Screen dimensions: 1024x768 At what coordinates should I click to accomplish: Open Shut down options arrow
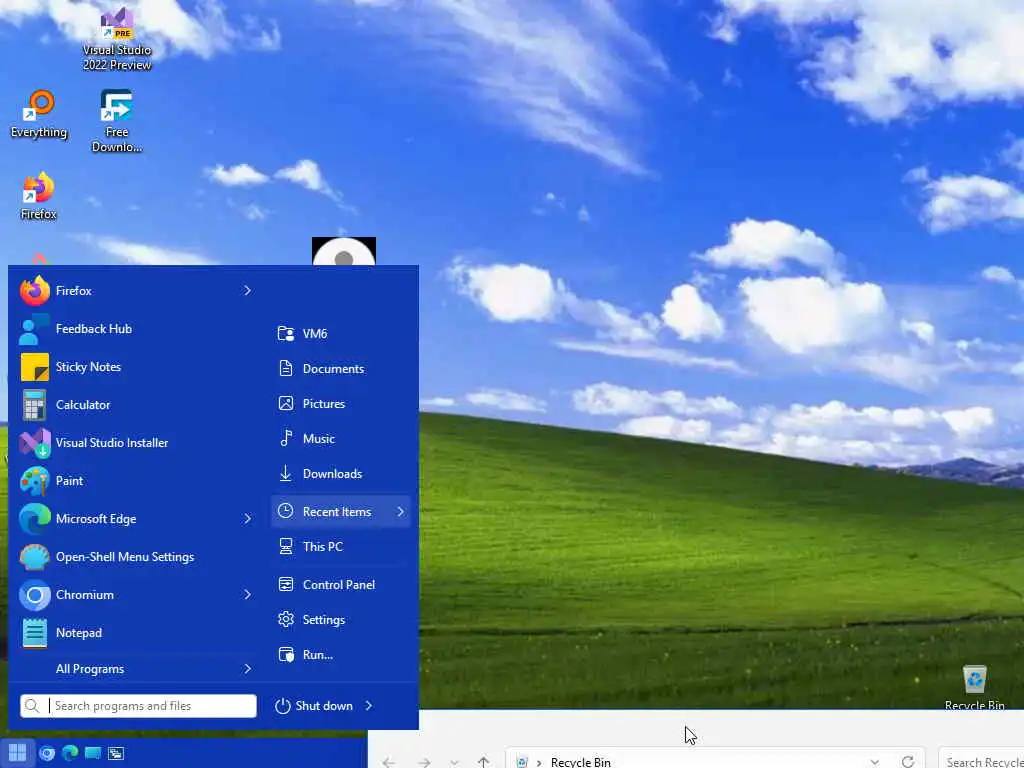[x=369, y=705]
